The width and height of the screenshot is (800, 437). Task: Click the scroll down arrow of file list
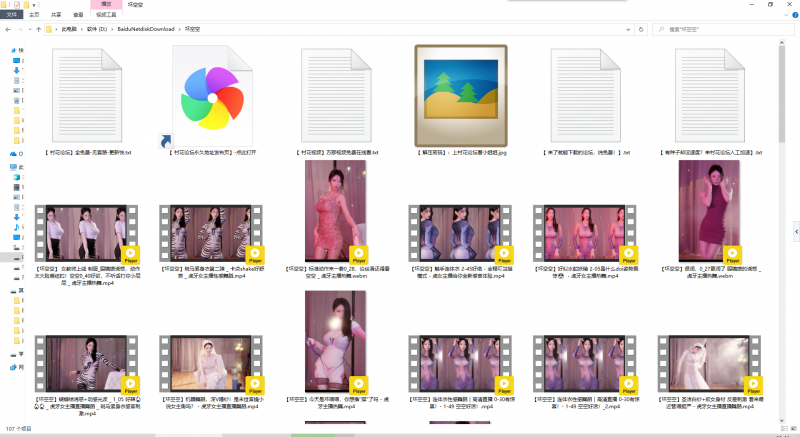point(795,420)
